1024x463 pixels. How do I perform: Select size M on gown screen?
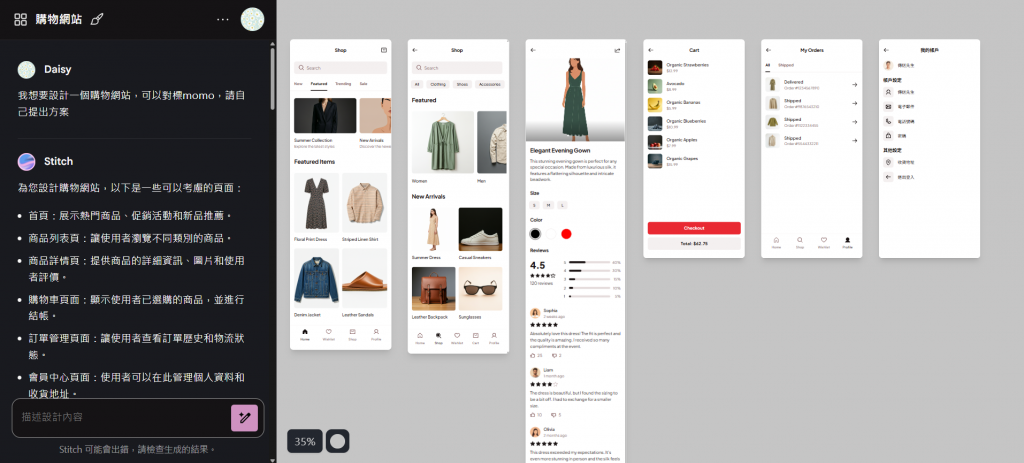coord(549,205)
